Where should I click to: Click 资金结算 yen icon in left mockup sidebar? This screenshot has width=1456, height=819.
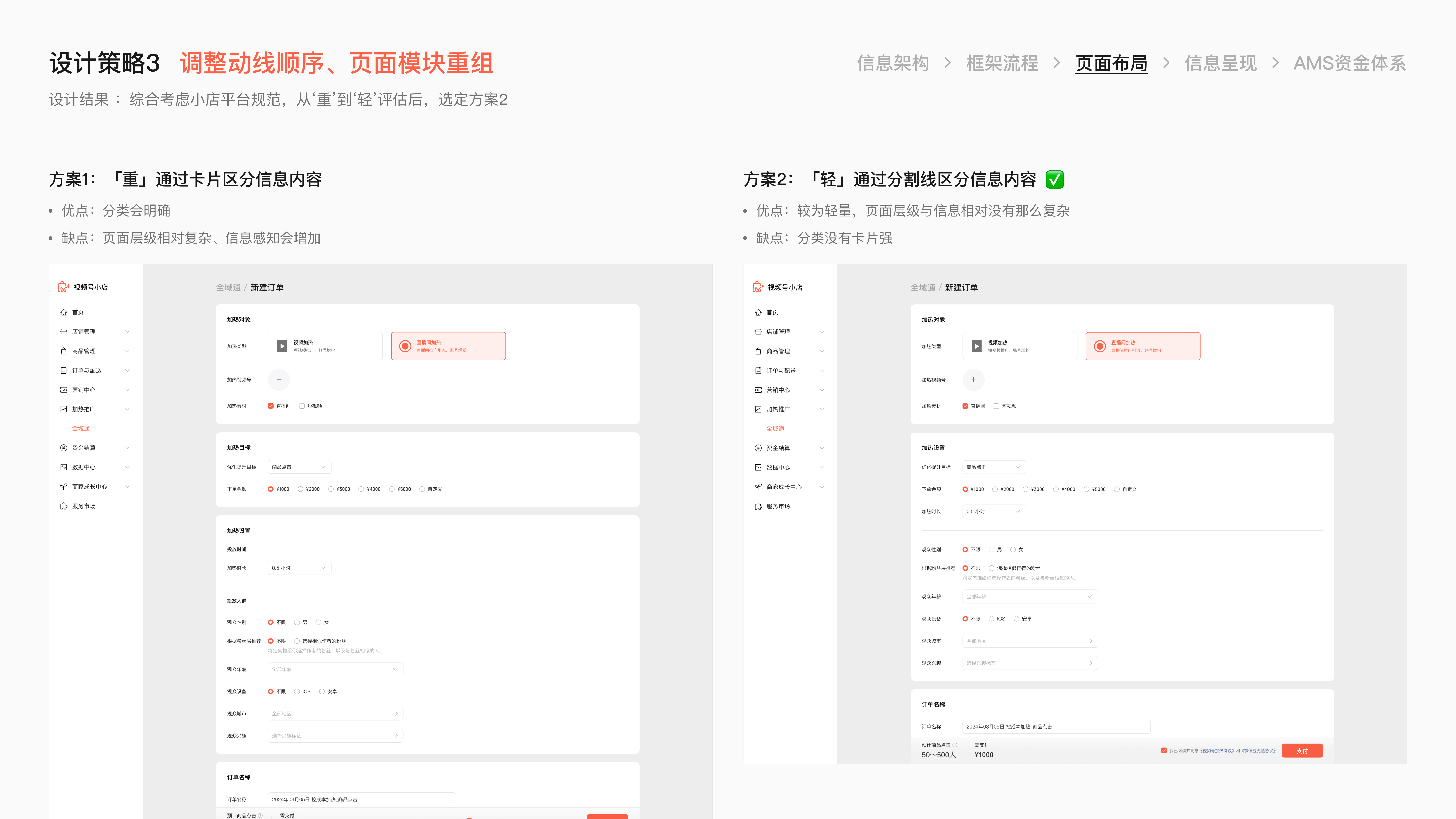click(64, 448)
